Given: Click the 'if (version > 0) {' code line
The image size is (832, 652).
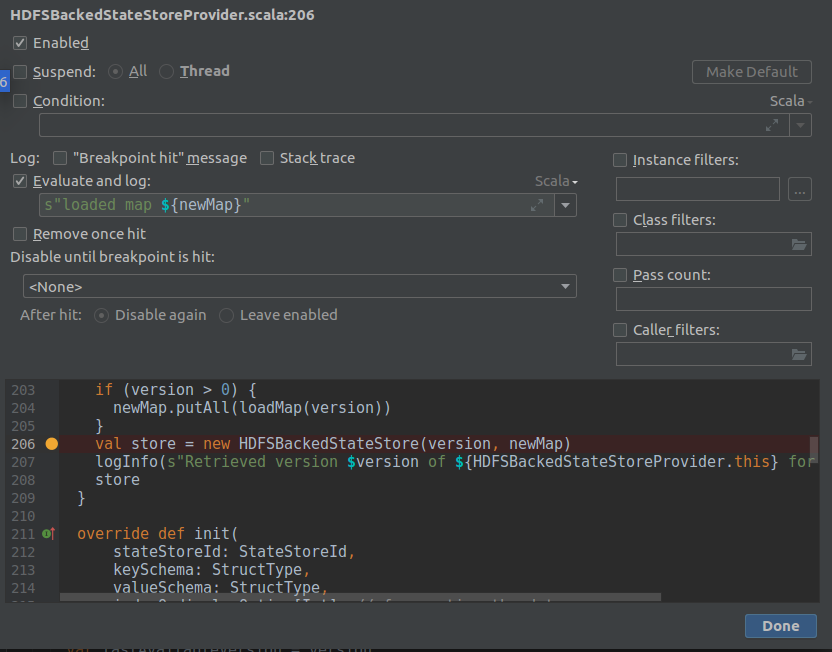Looking at the screenshot, I should (176, 390).
